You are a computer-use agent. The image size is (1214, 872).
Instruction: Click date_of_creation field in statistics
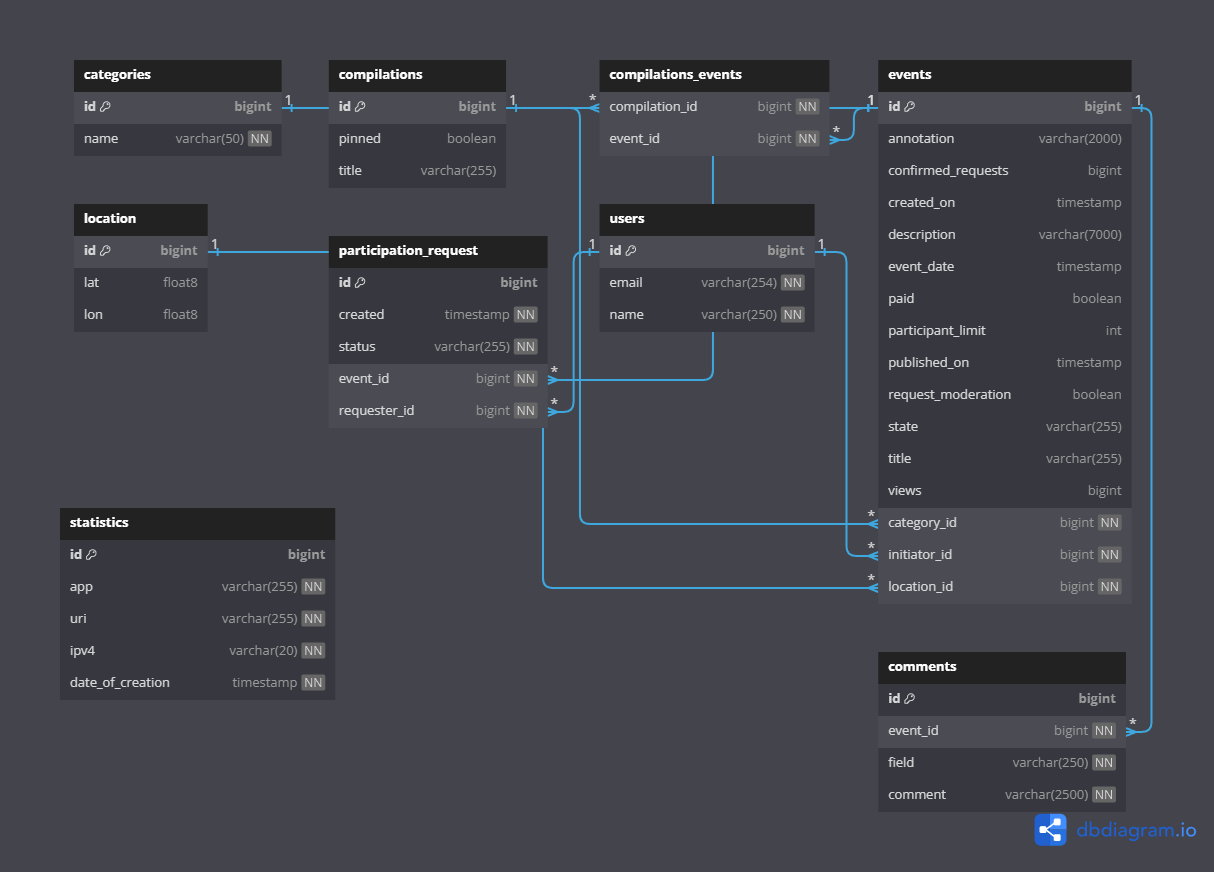[x=197, y=682]
